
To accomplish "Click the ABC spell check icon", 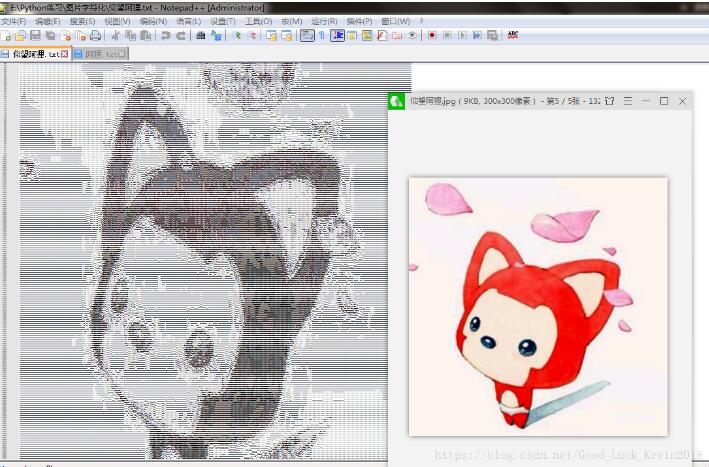I will click(x=513, y=35).
